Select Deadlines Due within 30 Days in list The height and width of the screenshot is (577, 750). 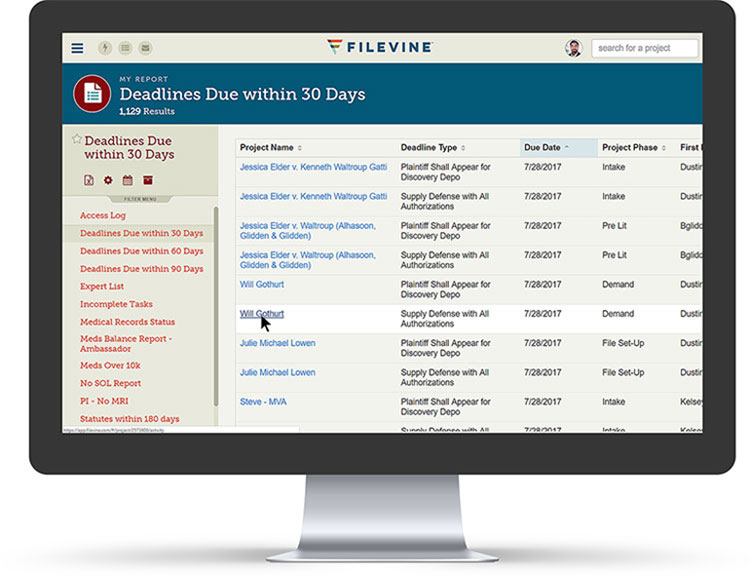(142, 233)
